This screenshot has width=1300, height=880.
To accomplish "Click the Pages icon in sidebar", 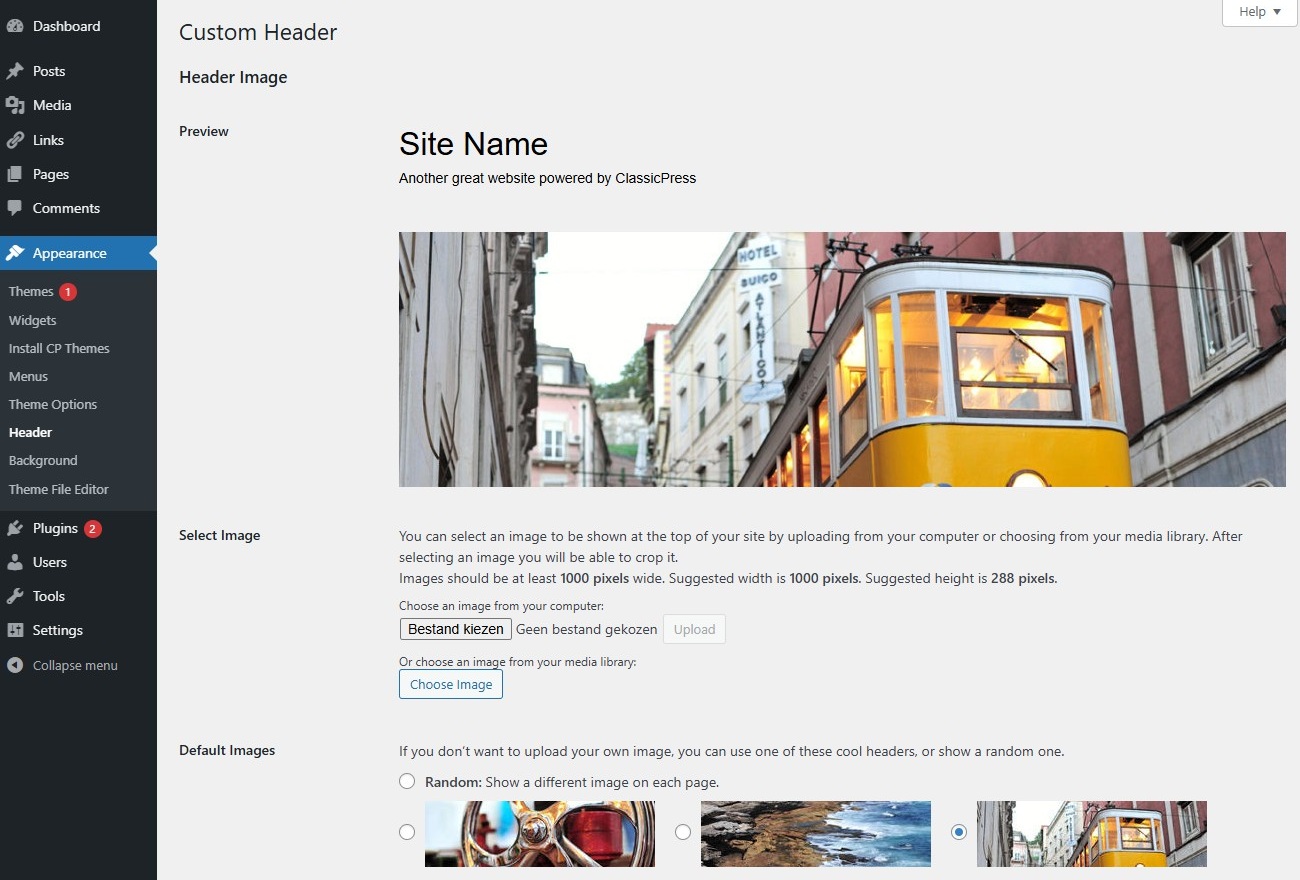I will click(x=15, y=174).
